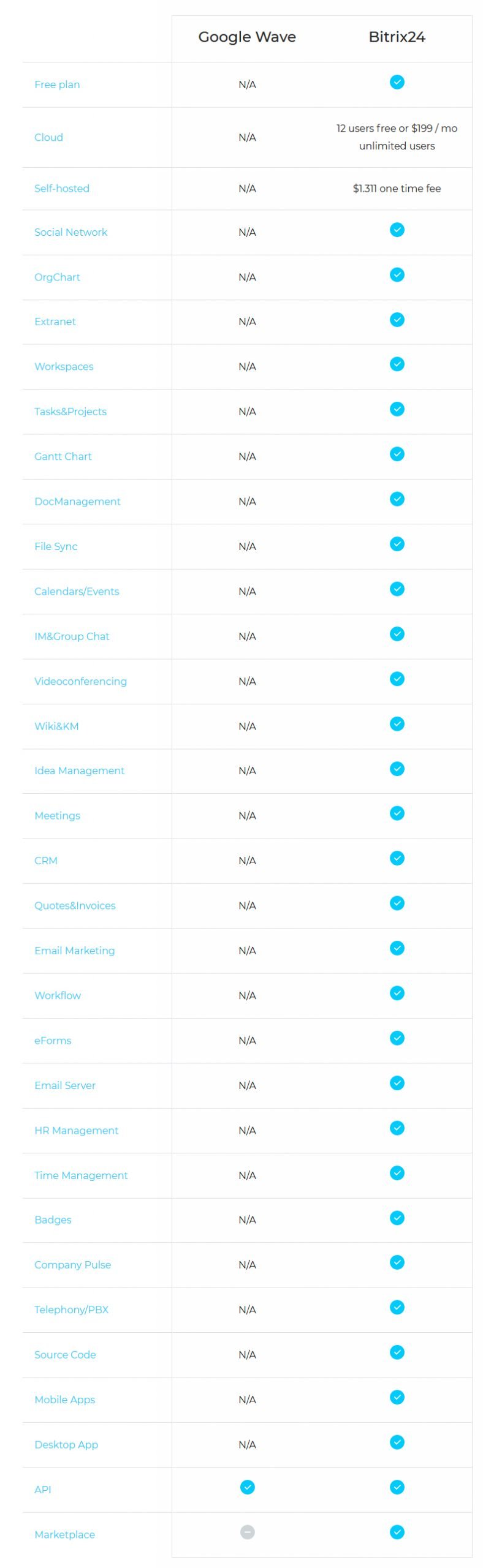Select the DocManagement link

pyautogui.click(x=77, y=501)
